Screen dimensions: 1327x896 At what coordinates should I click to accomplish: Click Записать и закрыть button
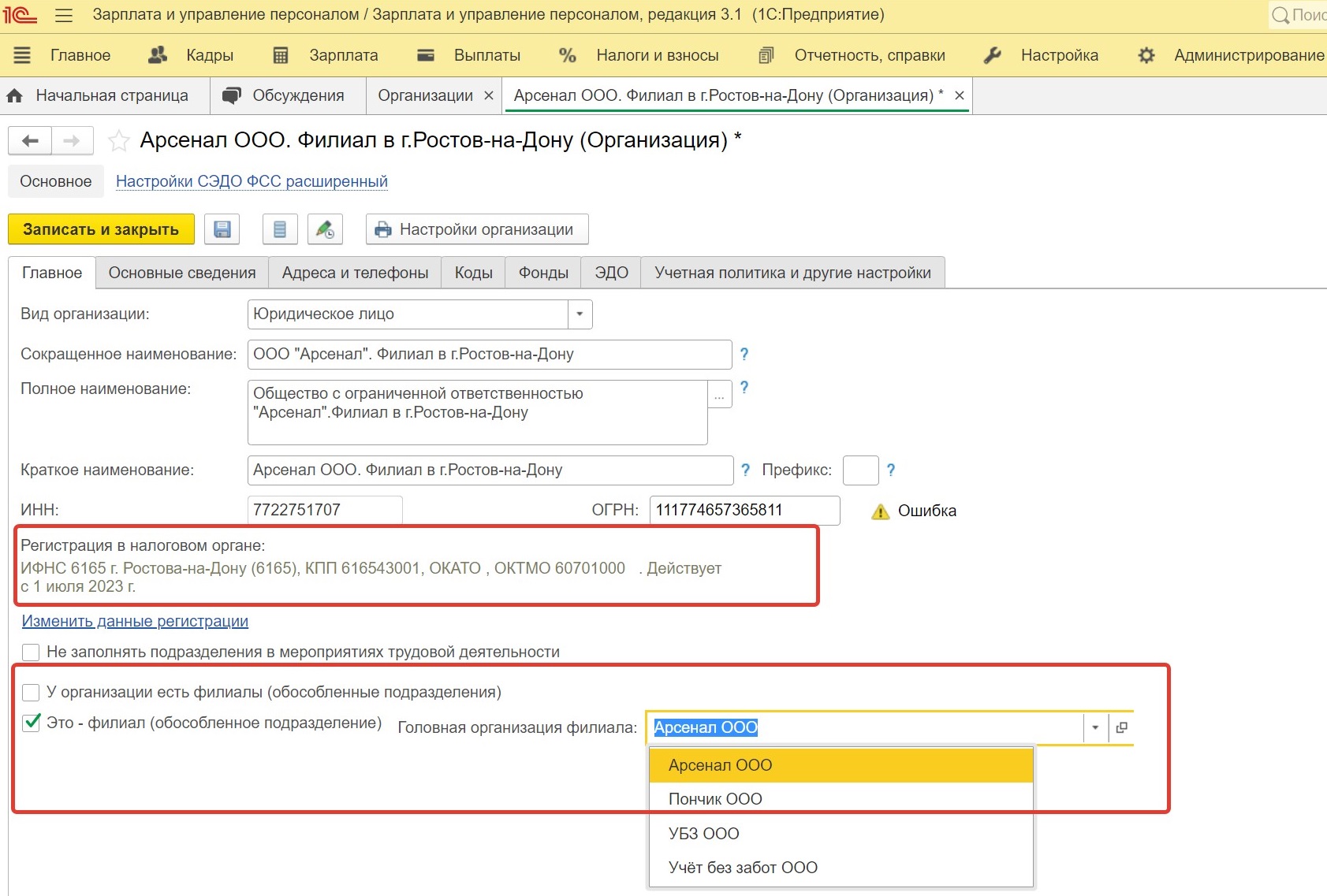101,229
